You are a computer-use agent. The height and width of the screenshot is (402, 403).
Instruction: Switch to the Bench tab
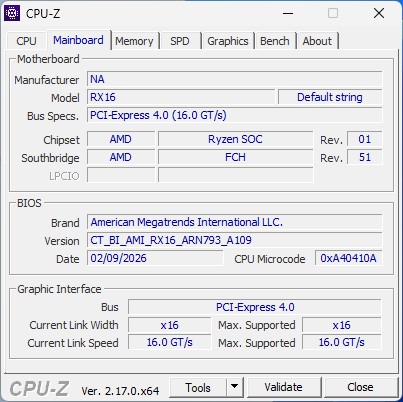[275, 41]
